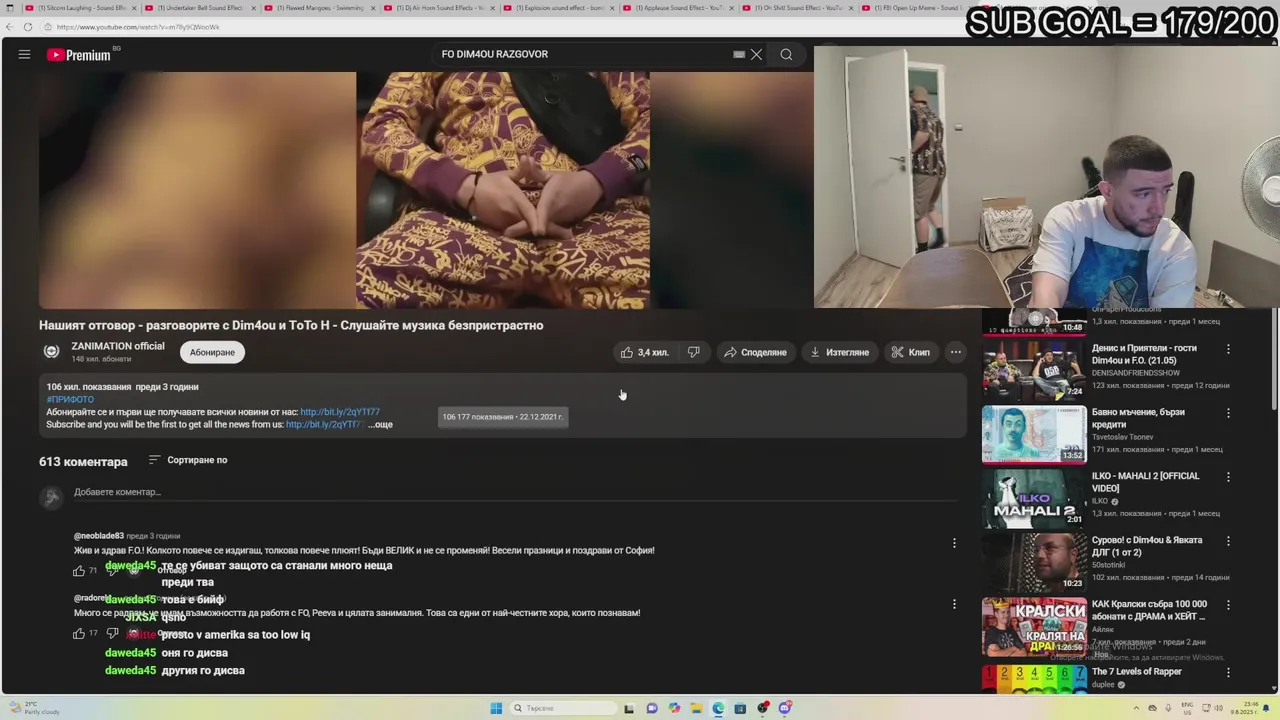Open ILKO MAHALI 2 thumbnail
Screen dimensions: 1280x720
pos(1034,498)
